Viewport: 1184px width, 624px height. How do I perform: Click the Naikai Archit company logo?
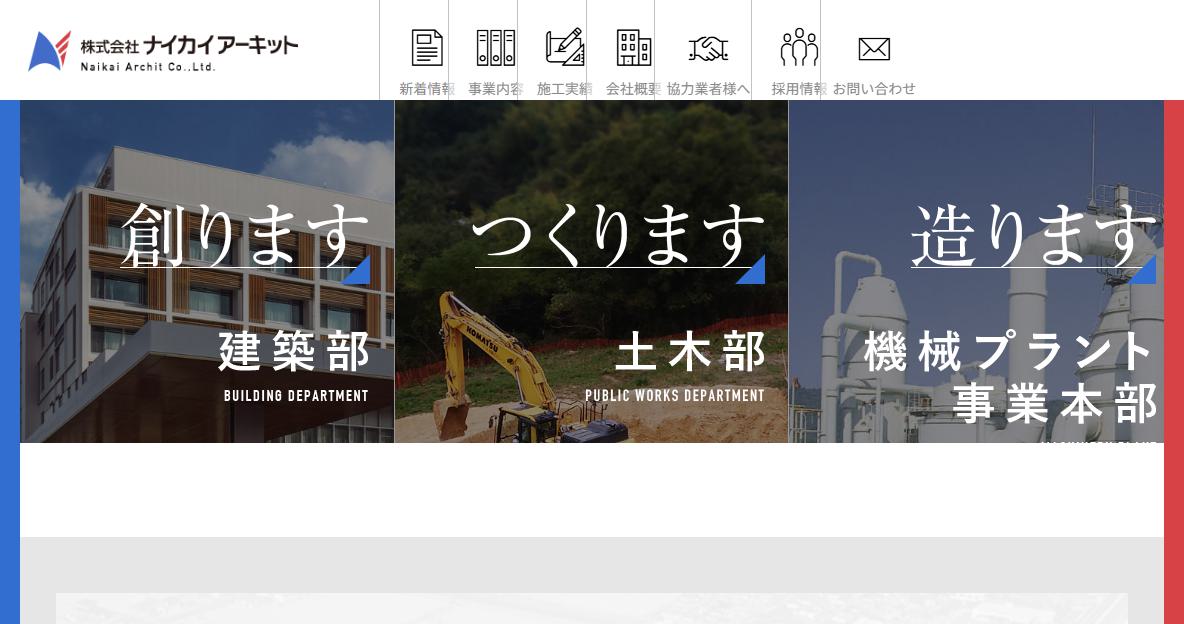tap(162, 51)
